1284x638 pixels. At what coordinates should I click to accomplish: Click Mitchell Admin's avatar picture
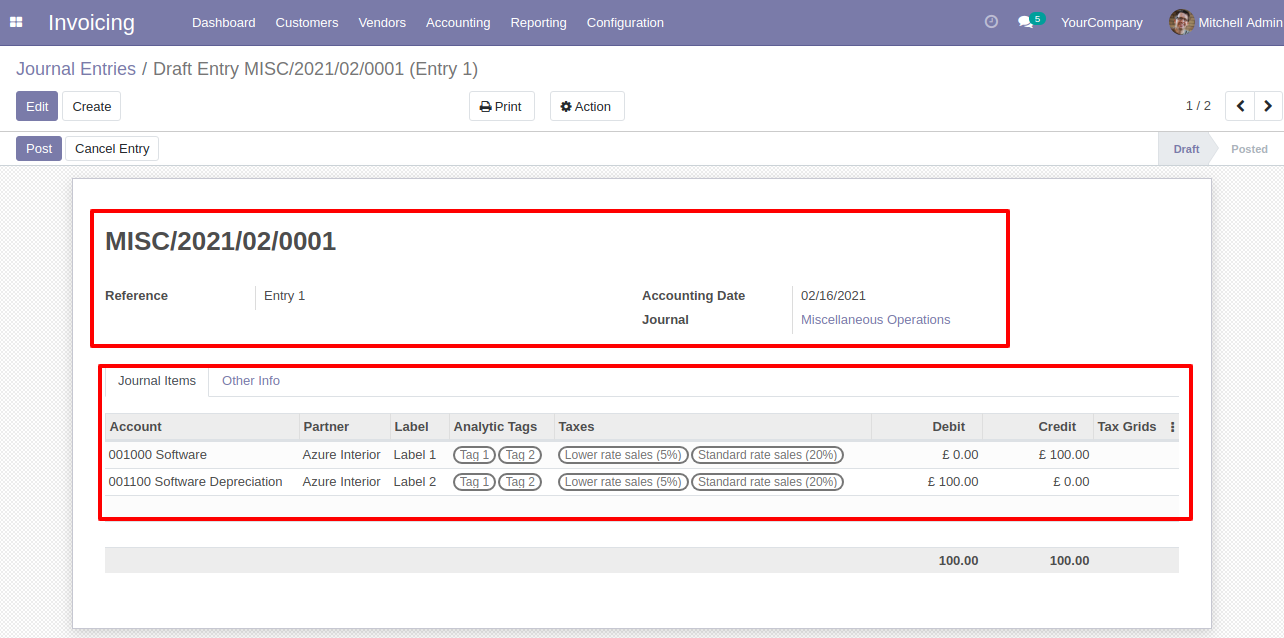point(1181,22)
